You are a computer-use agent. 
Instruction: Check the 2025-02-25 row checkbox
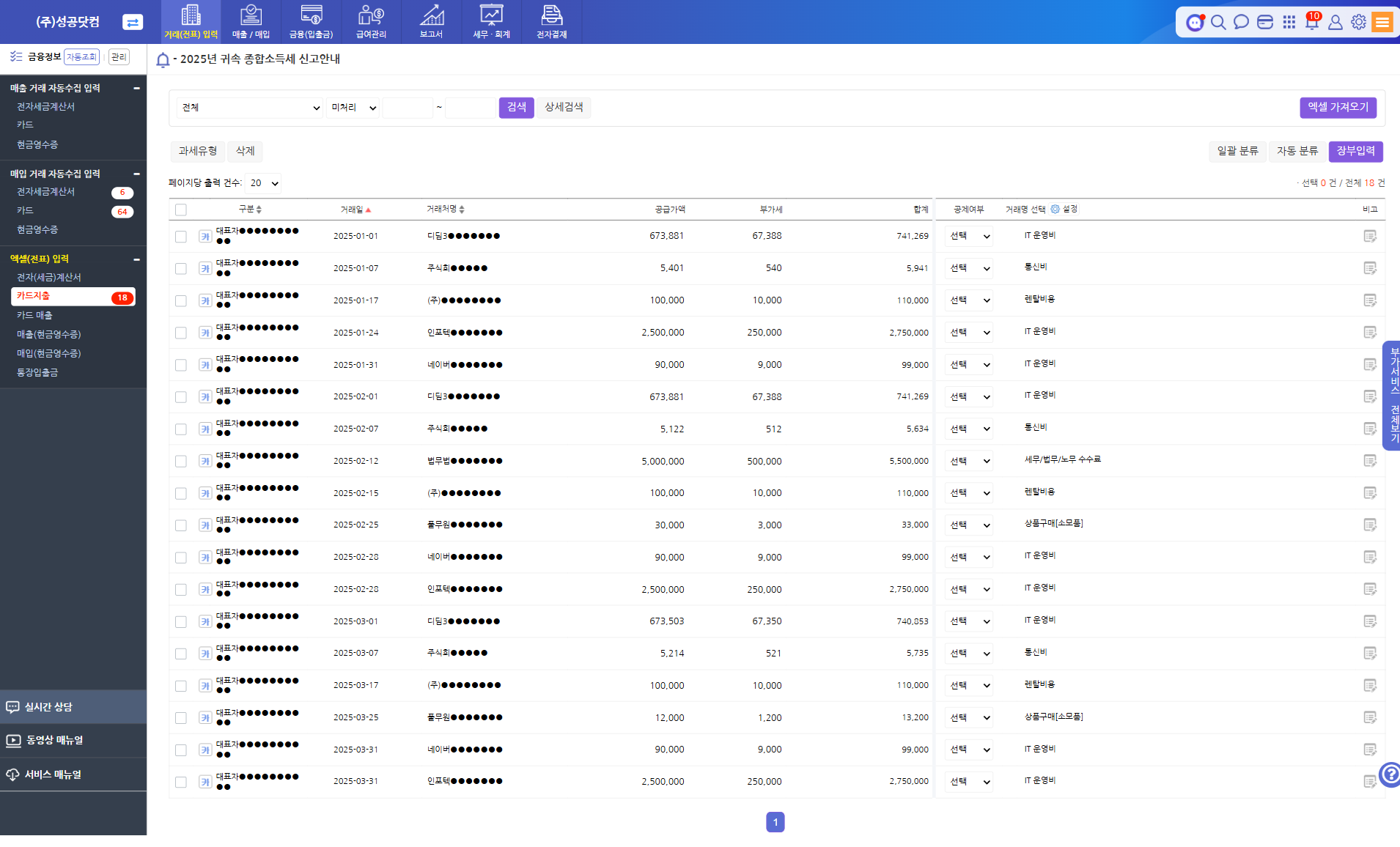[181, 525]
